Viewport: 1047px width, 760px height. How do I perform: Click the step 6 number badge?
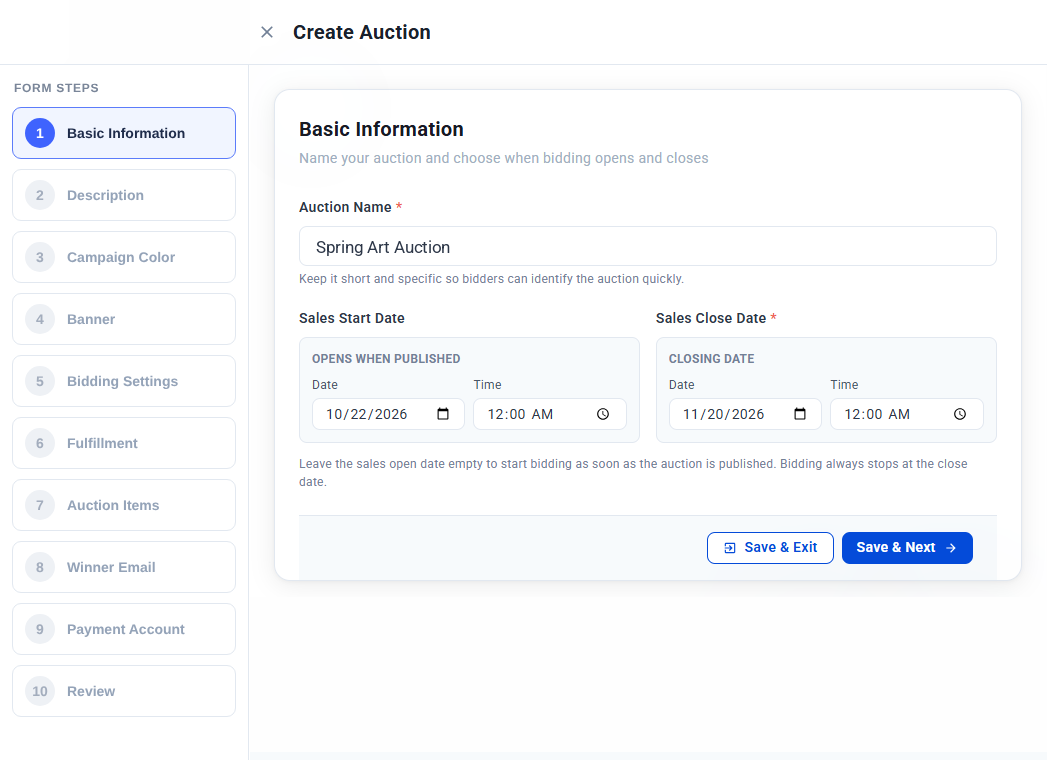tap(40, 443)
